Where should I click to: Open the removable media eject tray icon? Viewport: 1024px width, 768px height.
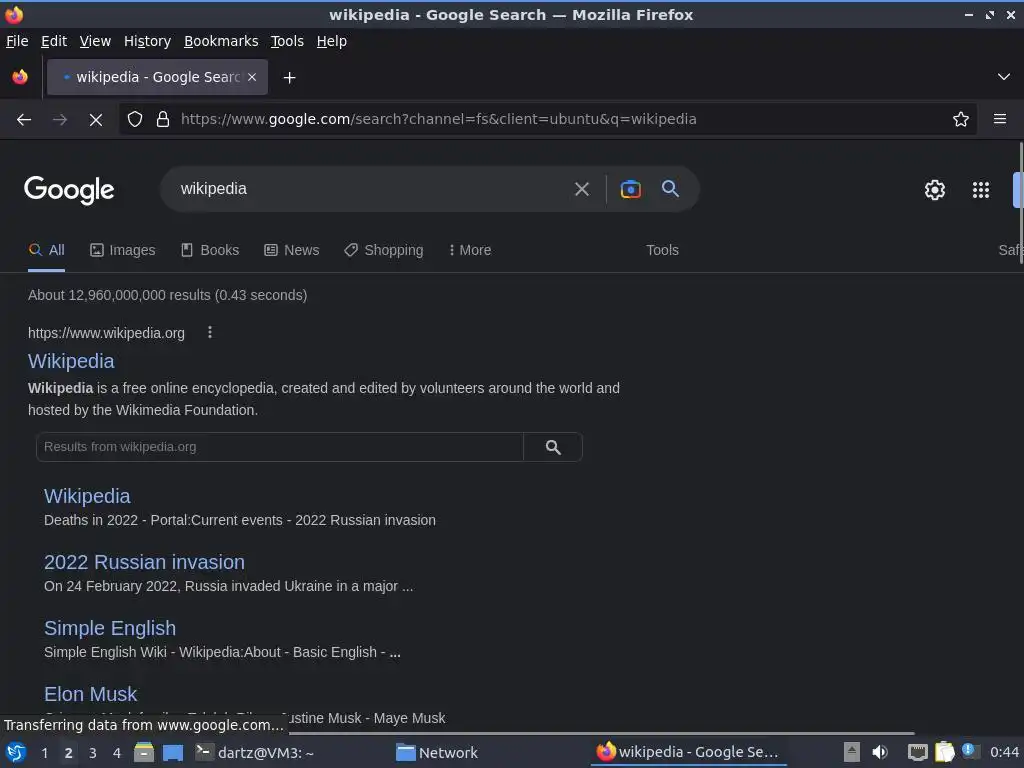[x=852, y=752]
